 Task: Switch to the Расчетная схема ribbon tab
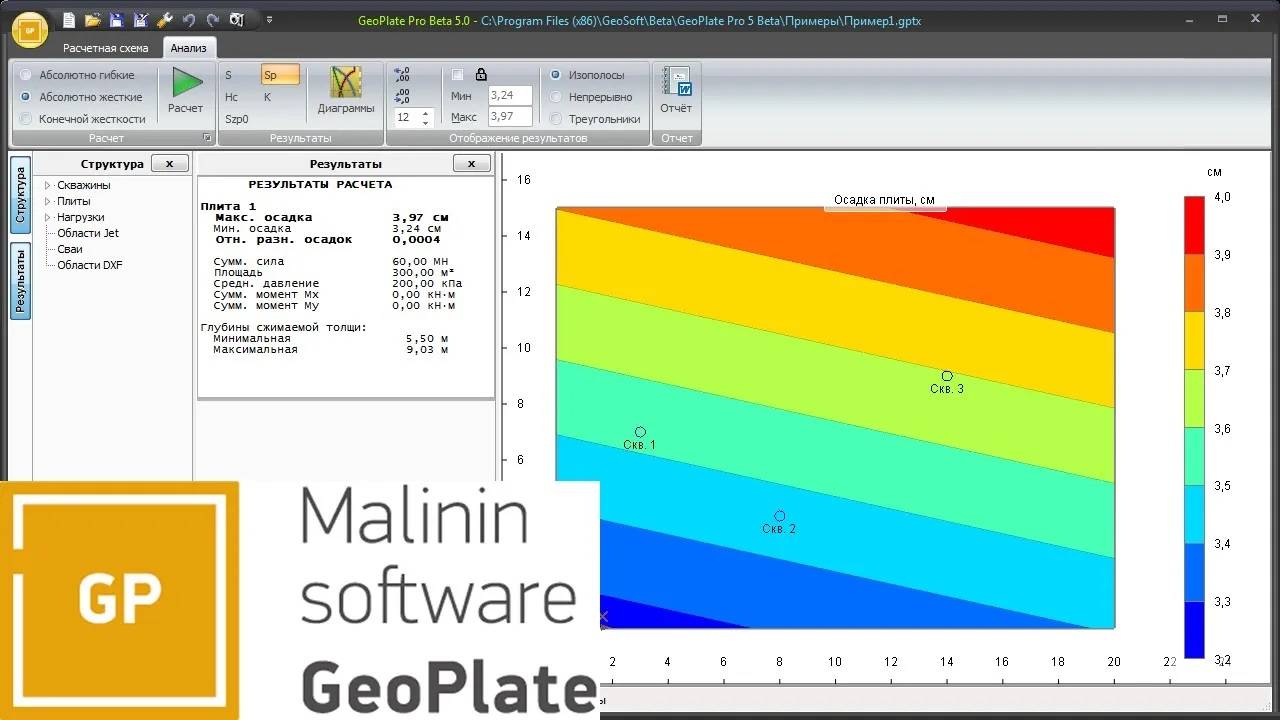pos(106,48)
